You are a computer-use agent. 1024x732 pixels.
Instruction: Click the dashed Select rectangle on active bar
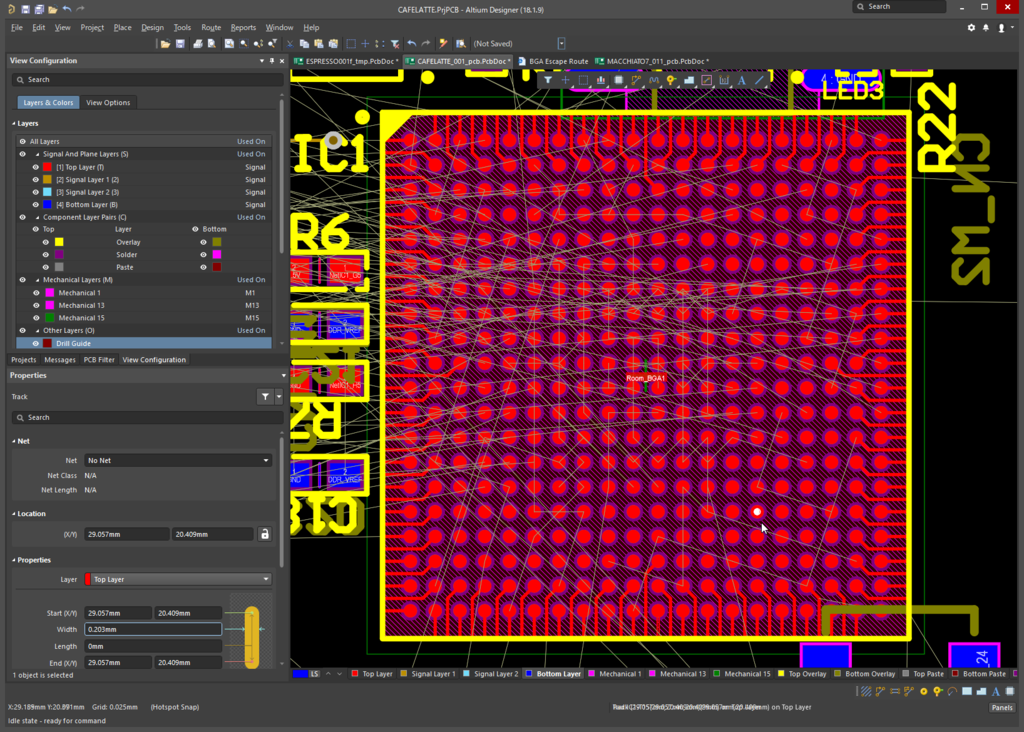(x=583, y=80)
